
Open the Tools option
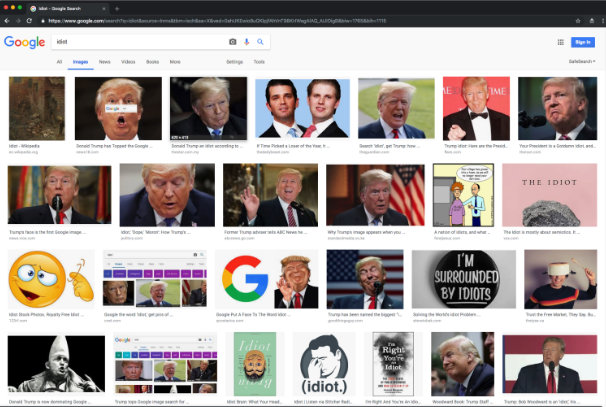click(259, 62)
